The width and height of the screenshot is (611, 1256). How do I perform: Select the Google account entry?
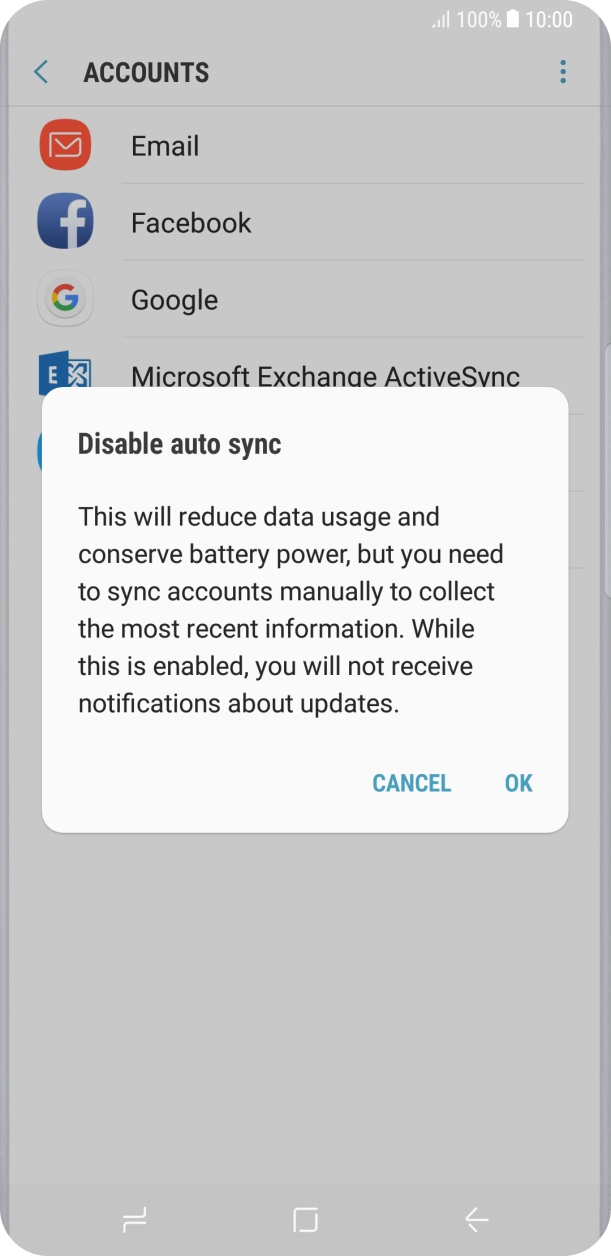point(174,300)
